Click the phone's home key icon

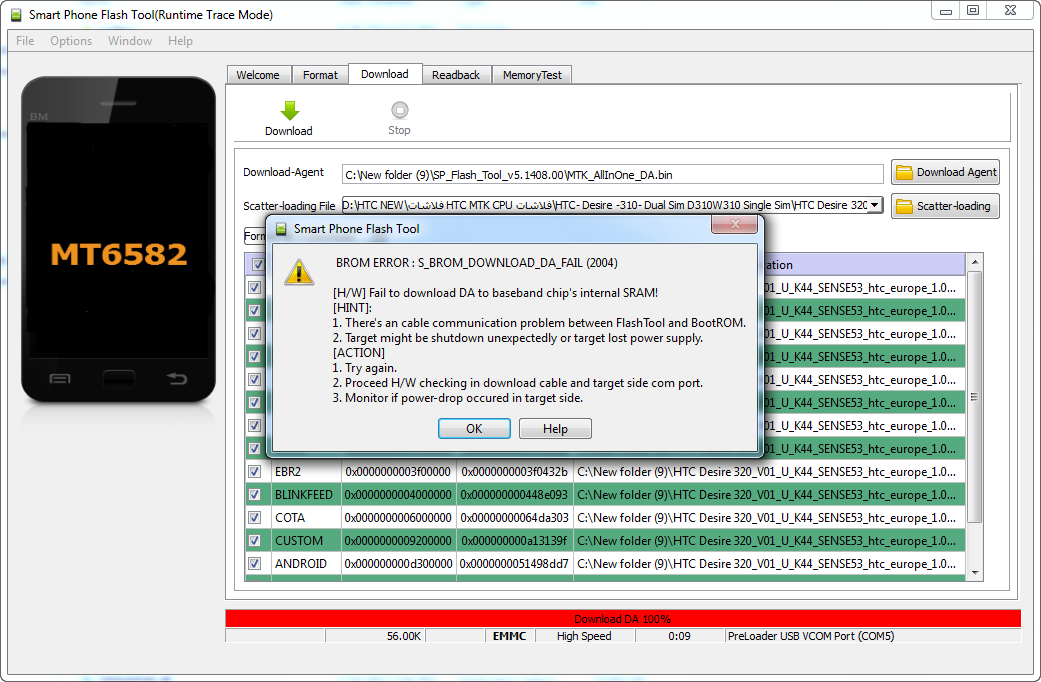[119, 379]
